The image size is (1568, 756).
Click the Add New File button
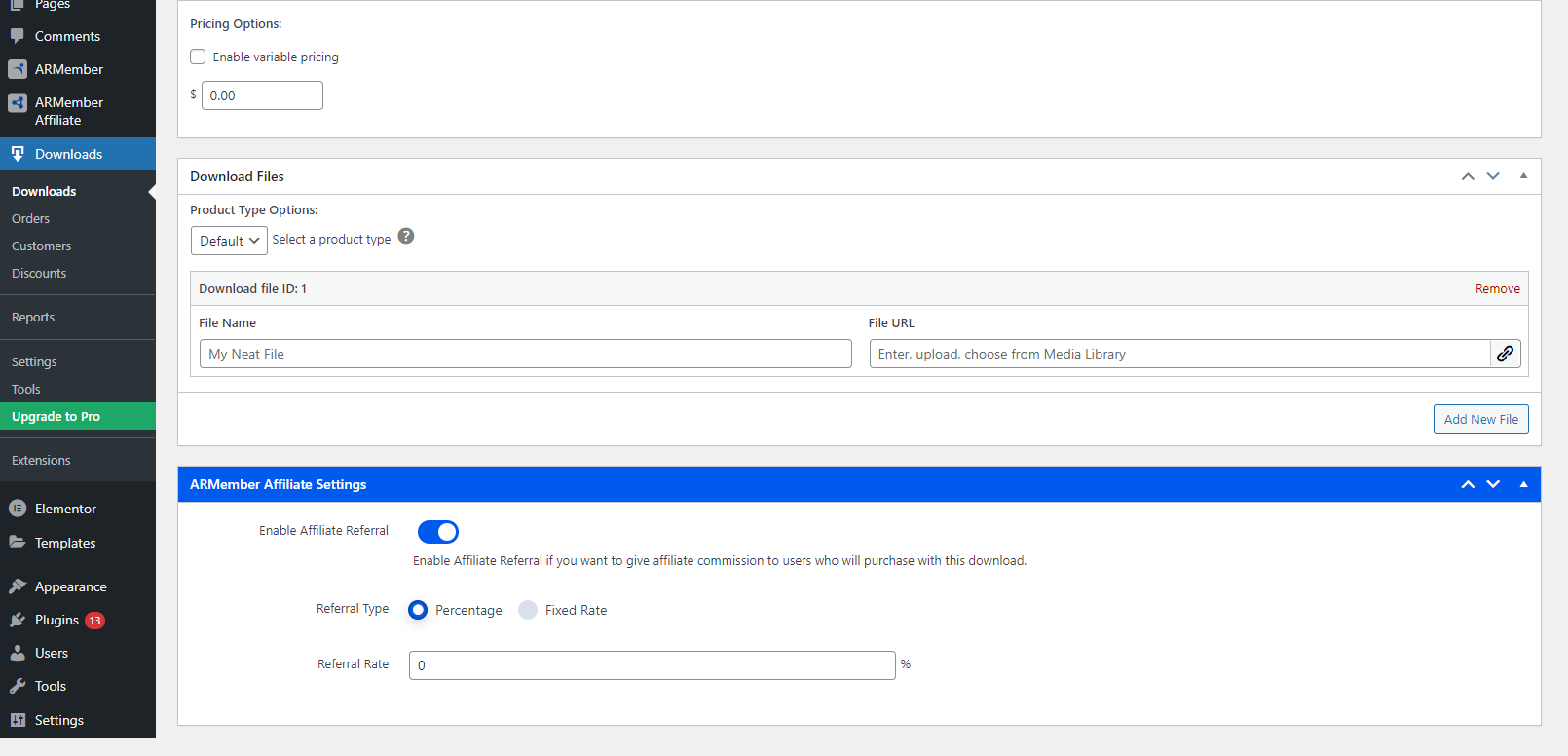pos(1480,419)
